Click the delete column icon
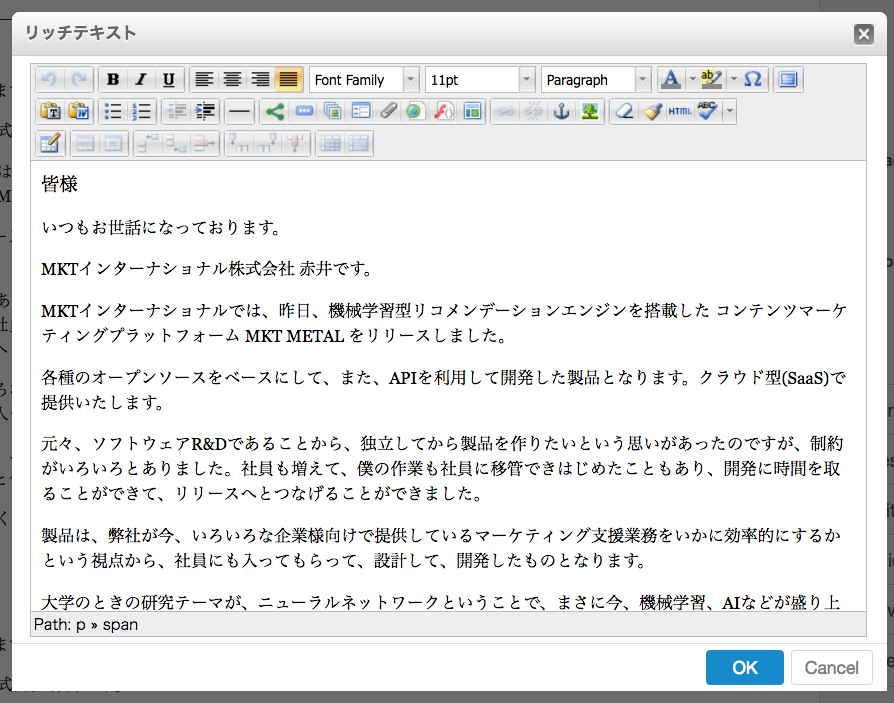This screenshot has width=894, height=703. 295,143
